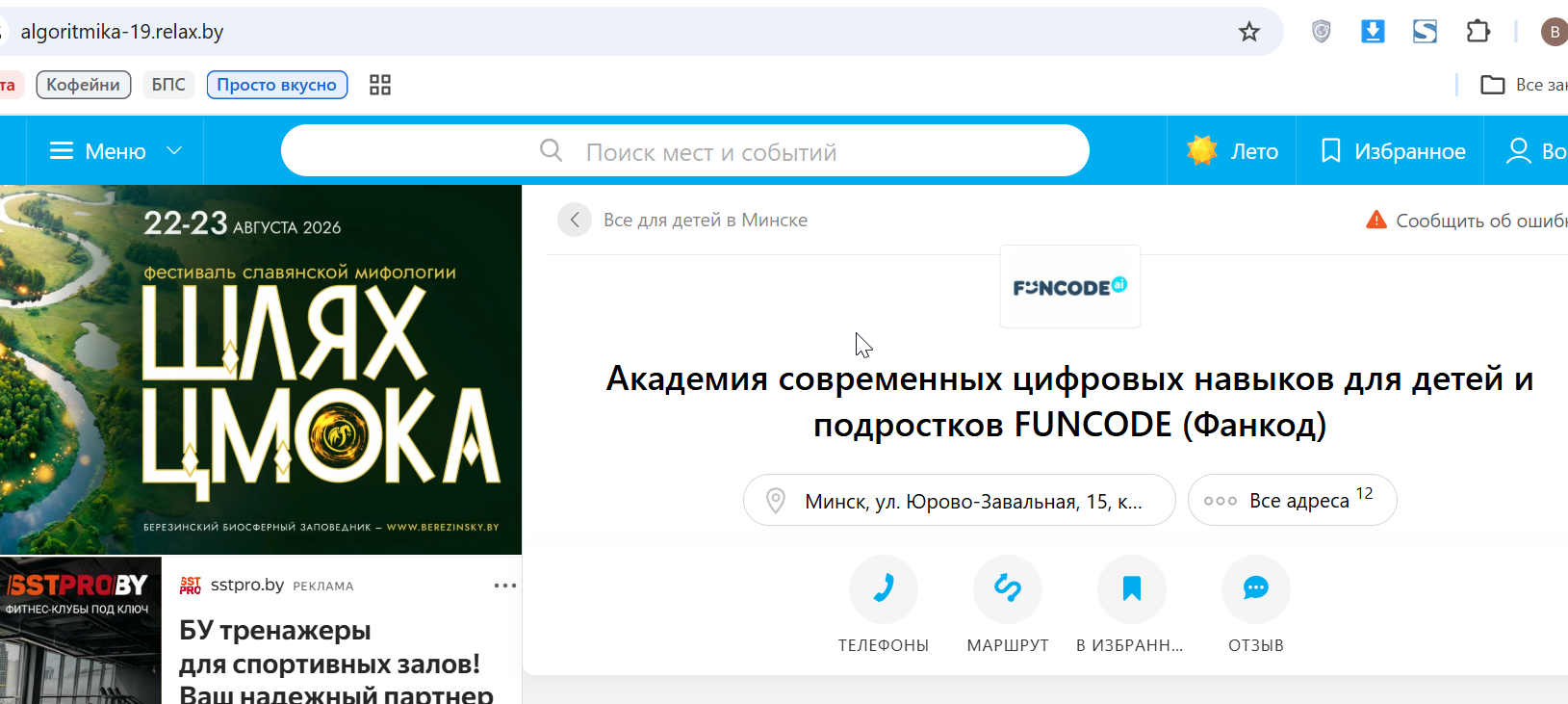Open the Лето section
1568x704 pixels.
[1232, 150]
